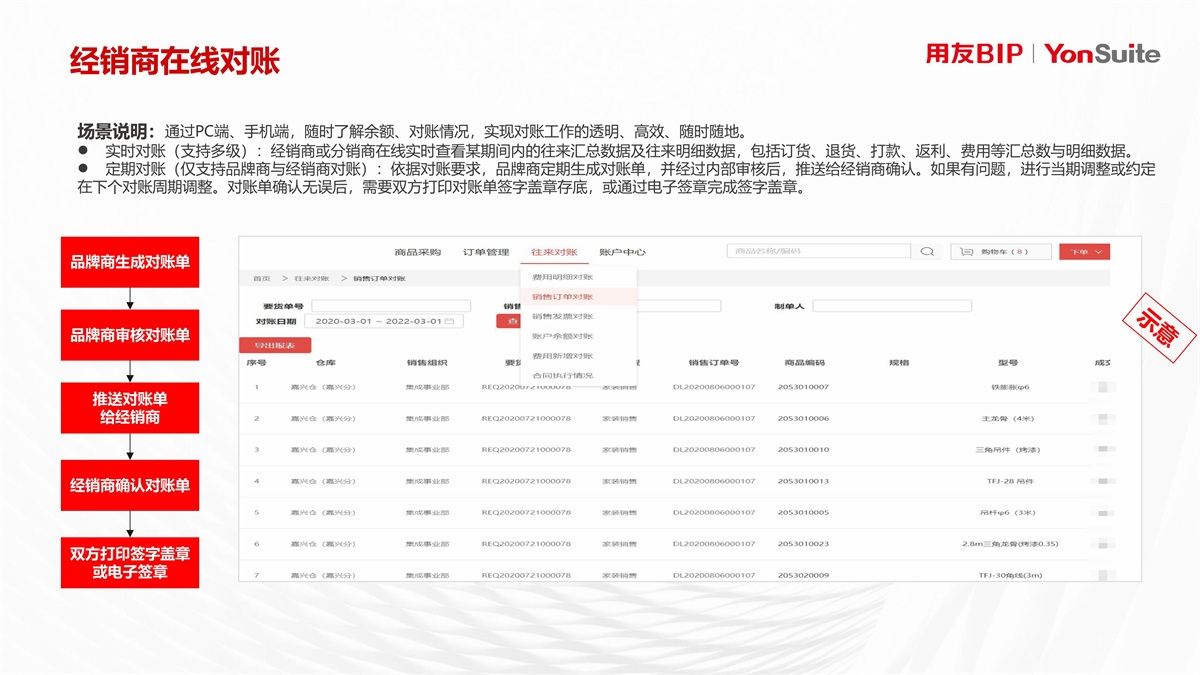This screenshot has height=675, width=1200.
Task: Click 首页 breadcrumb link
Action: tap(261, 278)
